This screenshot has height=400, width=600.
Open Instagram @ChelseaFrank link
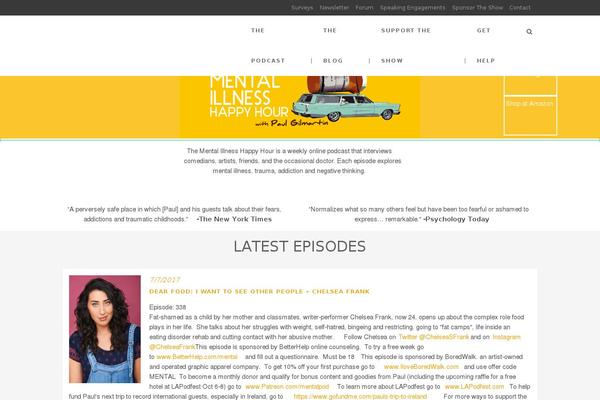tap(335, 342)
